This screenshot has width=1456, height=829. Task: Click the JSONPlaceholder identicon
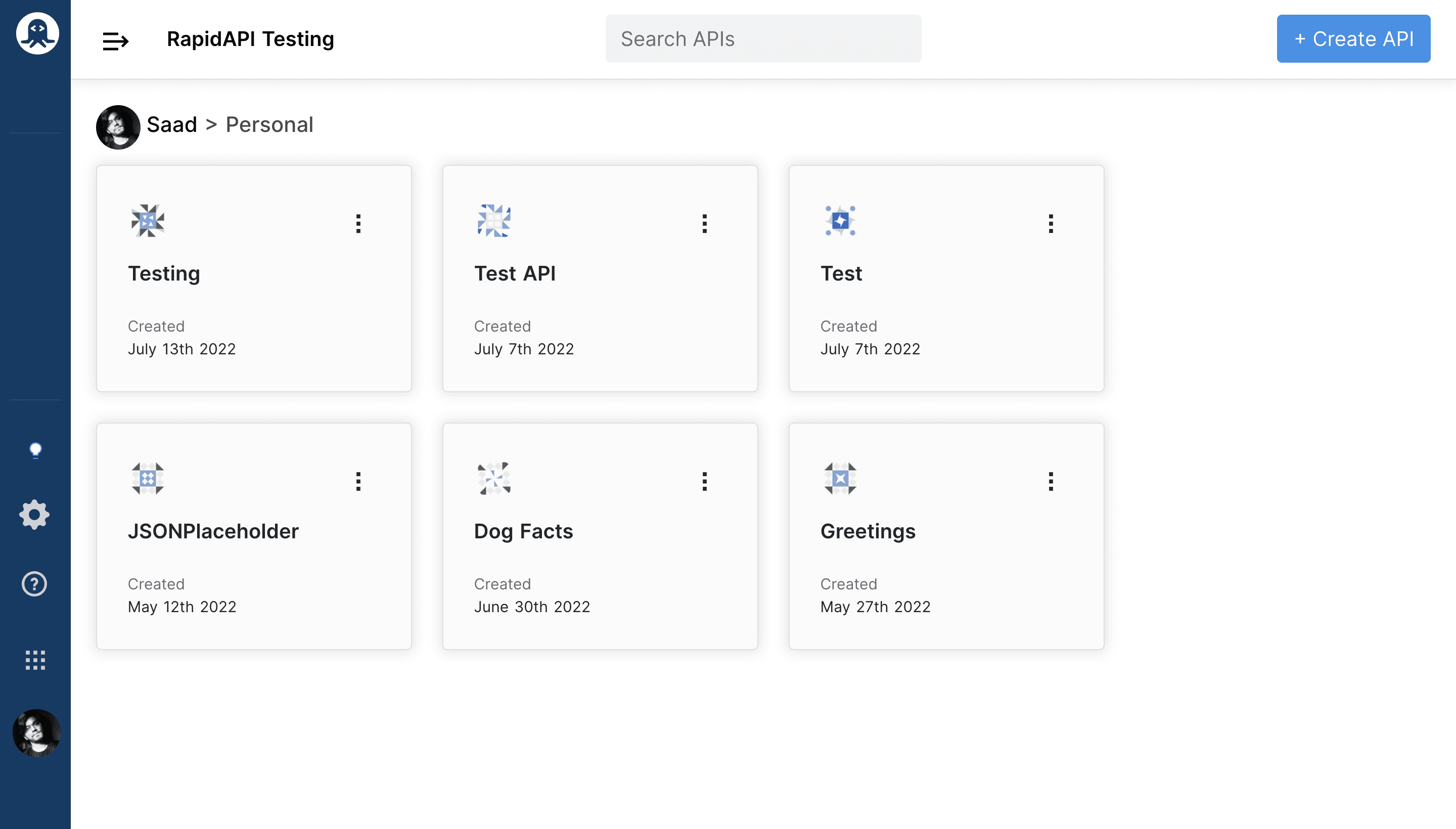click(148, 478)
